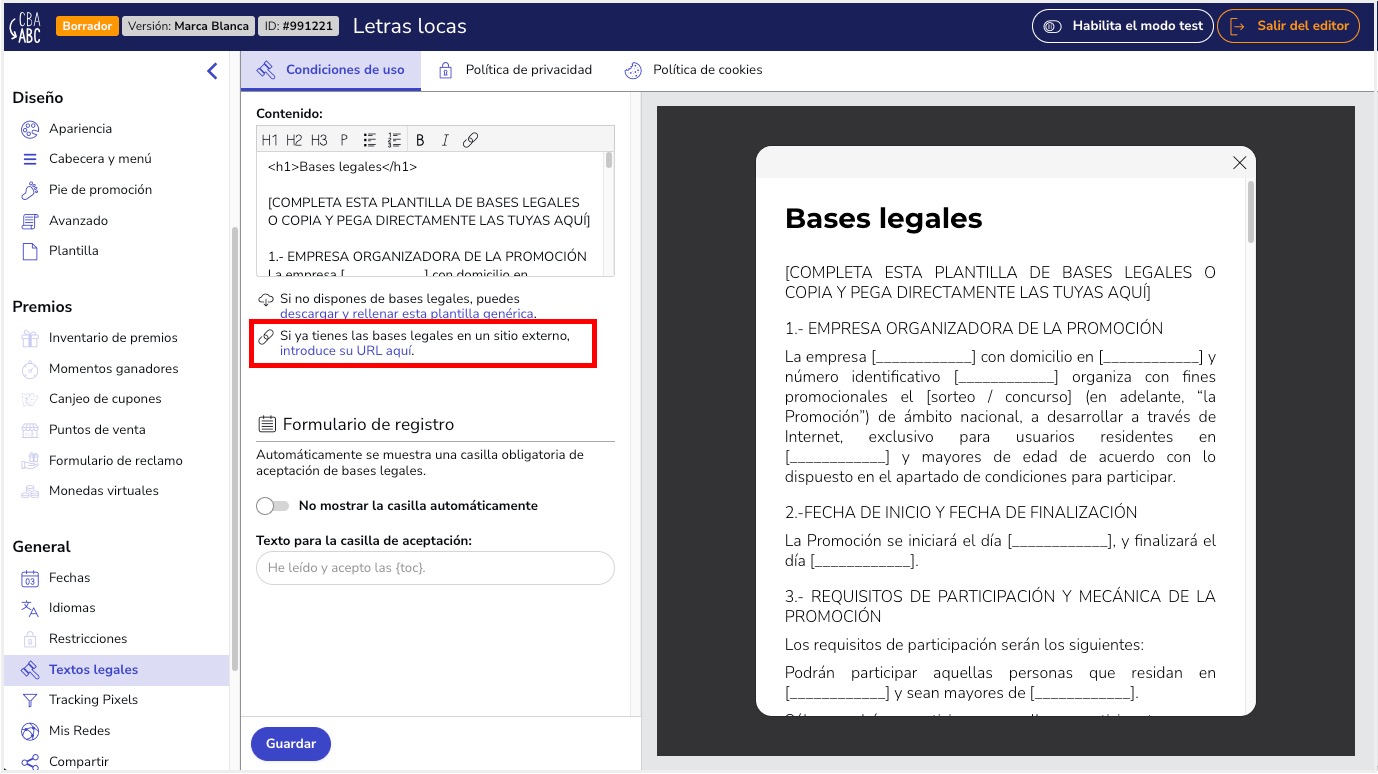Click the preview popup scrollbar

1250,212
